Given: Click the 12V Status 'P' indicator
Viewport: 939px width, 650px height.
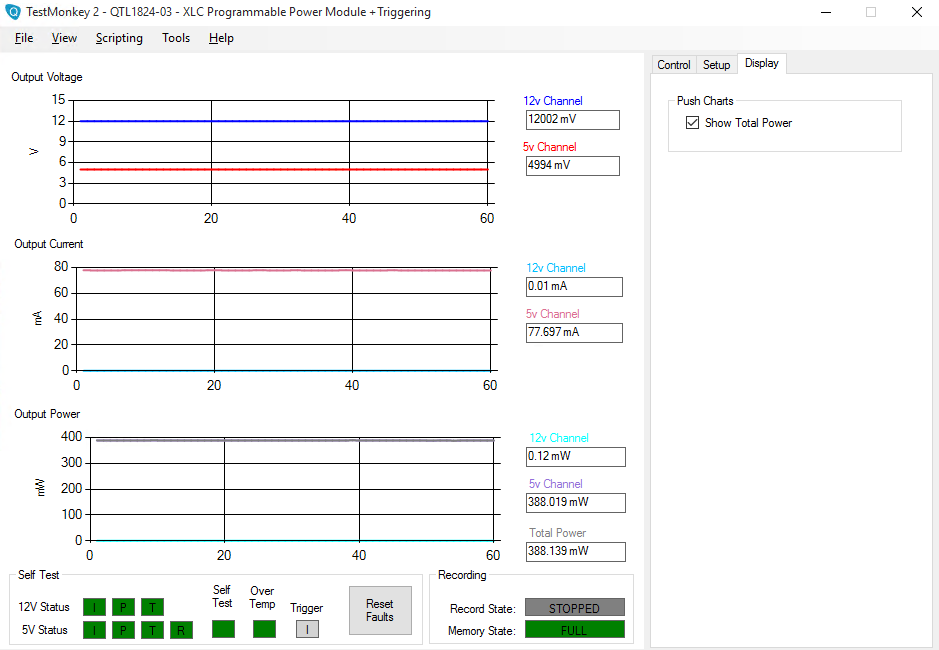Looking at the screenshot, I should 123,607.
